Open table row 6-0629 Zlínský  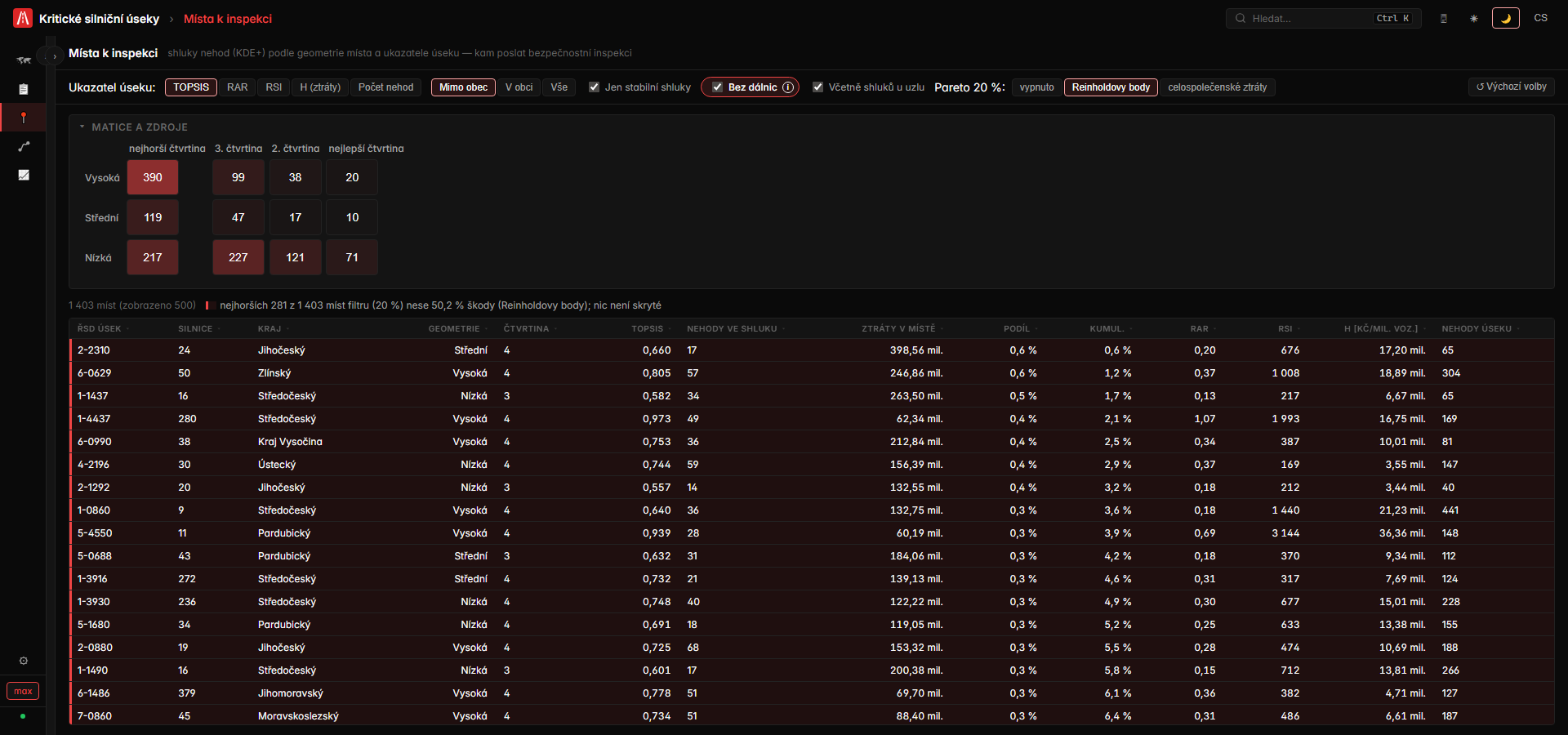point(812,373)
